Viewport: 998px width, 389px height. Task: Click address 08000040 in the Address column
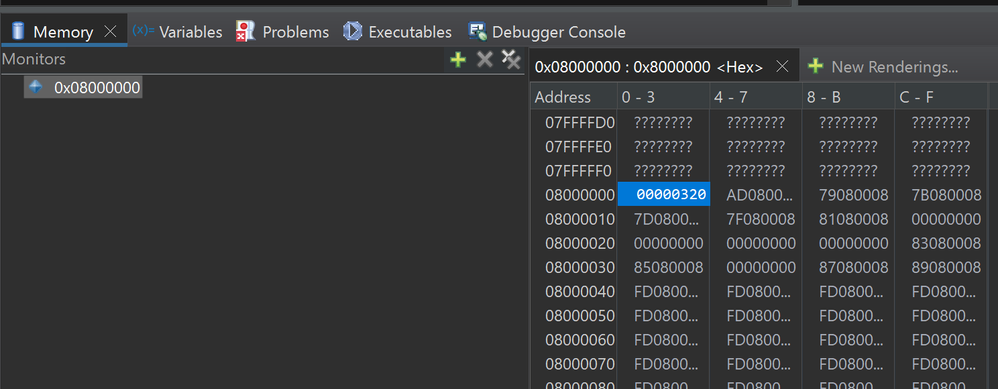[579, 292]
